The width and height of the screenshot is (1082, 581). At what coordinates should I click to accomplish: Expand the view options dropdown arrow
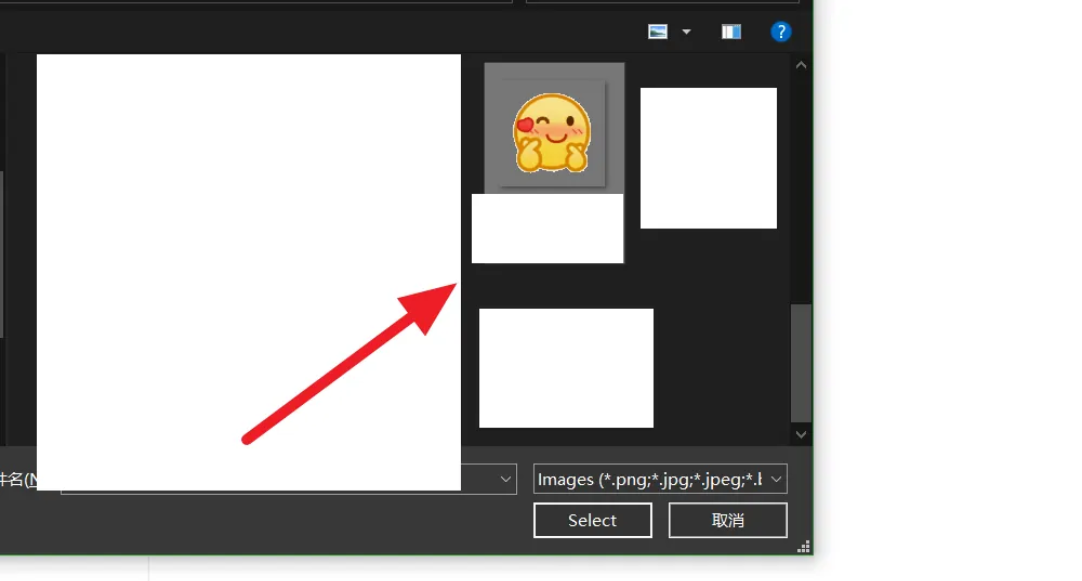pos(686,32)
